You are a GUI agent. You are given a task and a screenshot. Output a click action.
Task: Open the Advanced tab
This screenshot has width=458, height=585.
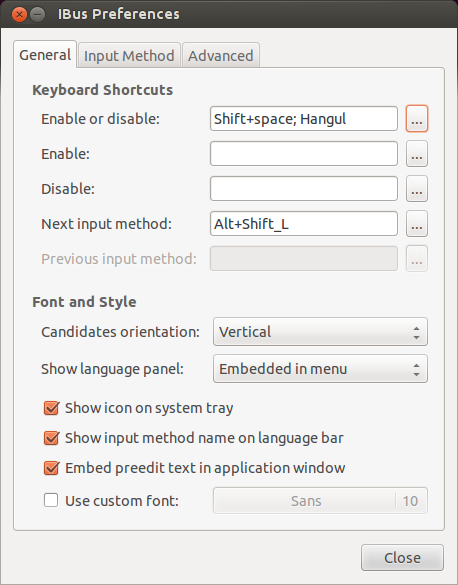tap(220, 56)
